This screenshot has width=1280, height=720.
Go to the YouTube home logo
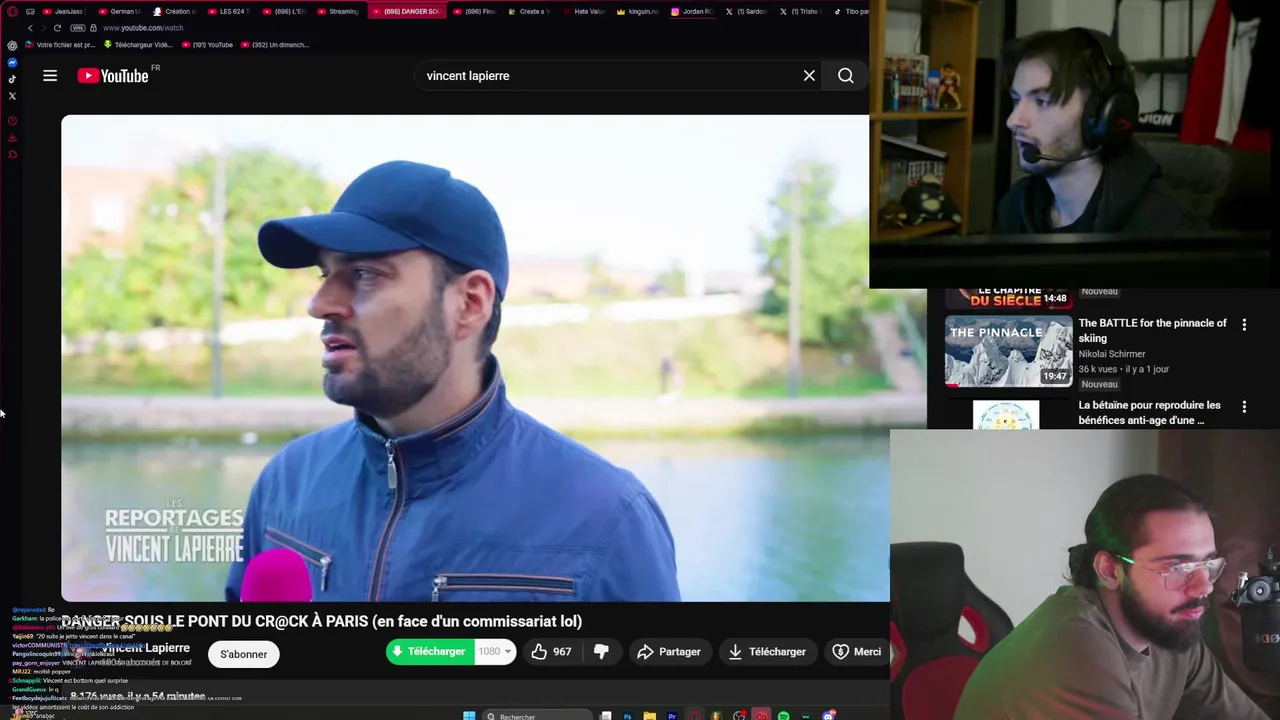pyautogui.click(x=113, y=76)
